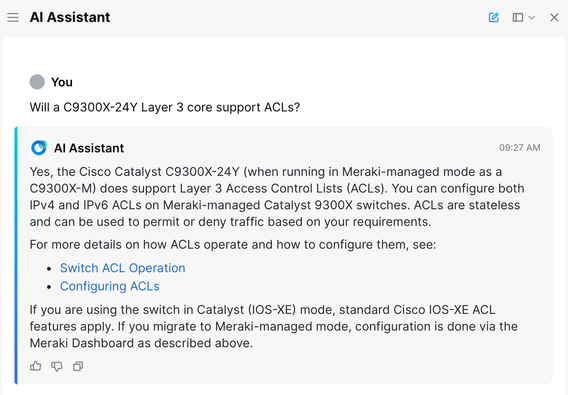Click the AI Assistant header title
This screenshot has width=568, height=395.
coord(70,17)
